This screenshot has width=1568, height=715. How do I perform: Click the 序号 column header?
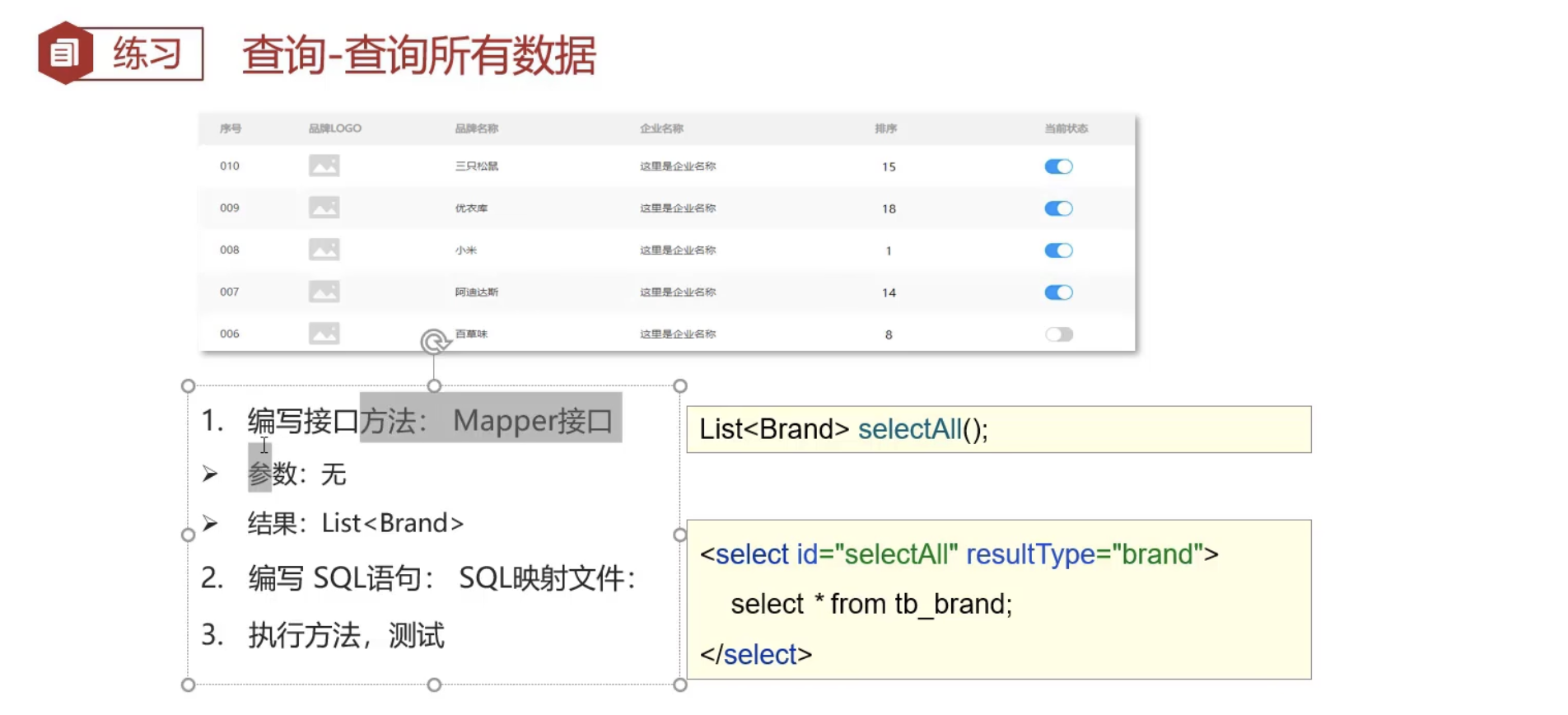tap(231, 129)
